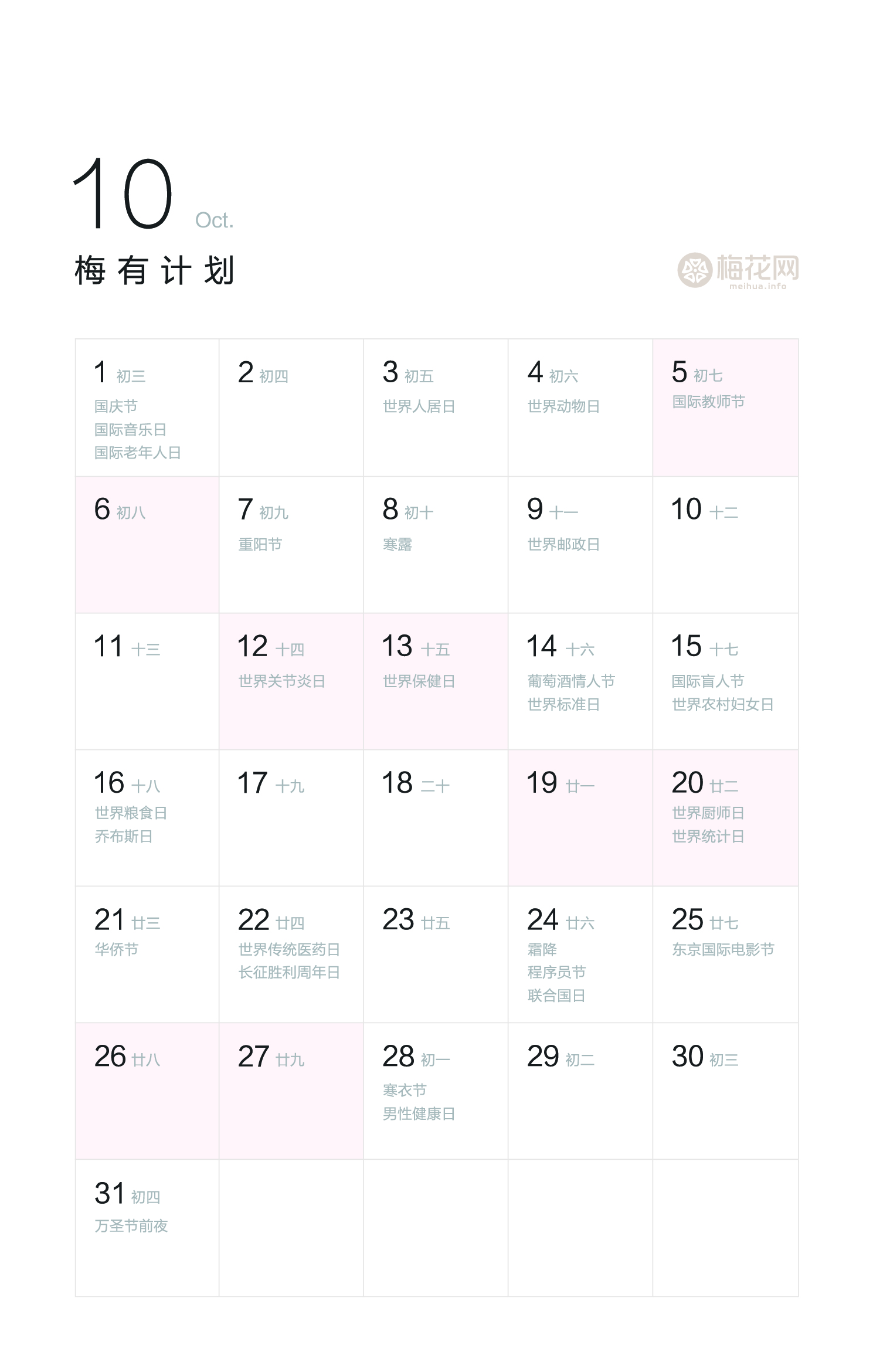Select the pink October 19 date cell
This screenshot has height=1372, width=873.
pos(580,818)
